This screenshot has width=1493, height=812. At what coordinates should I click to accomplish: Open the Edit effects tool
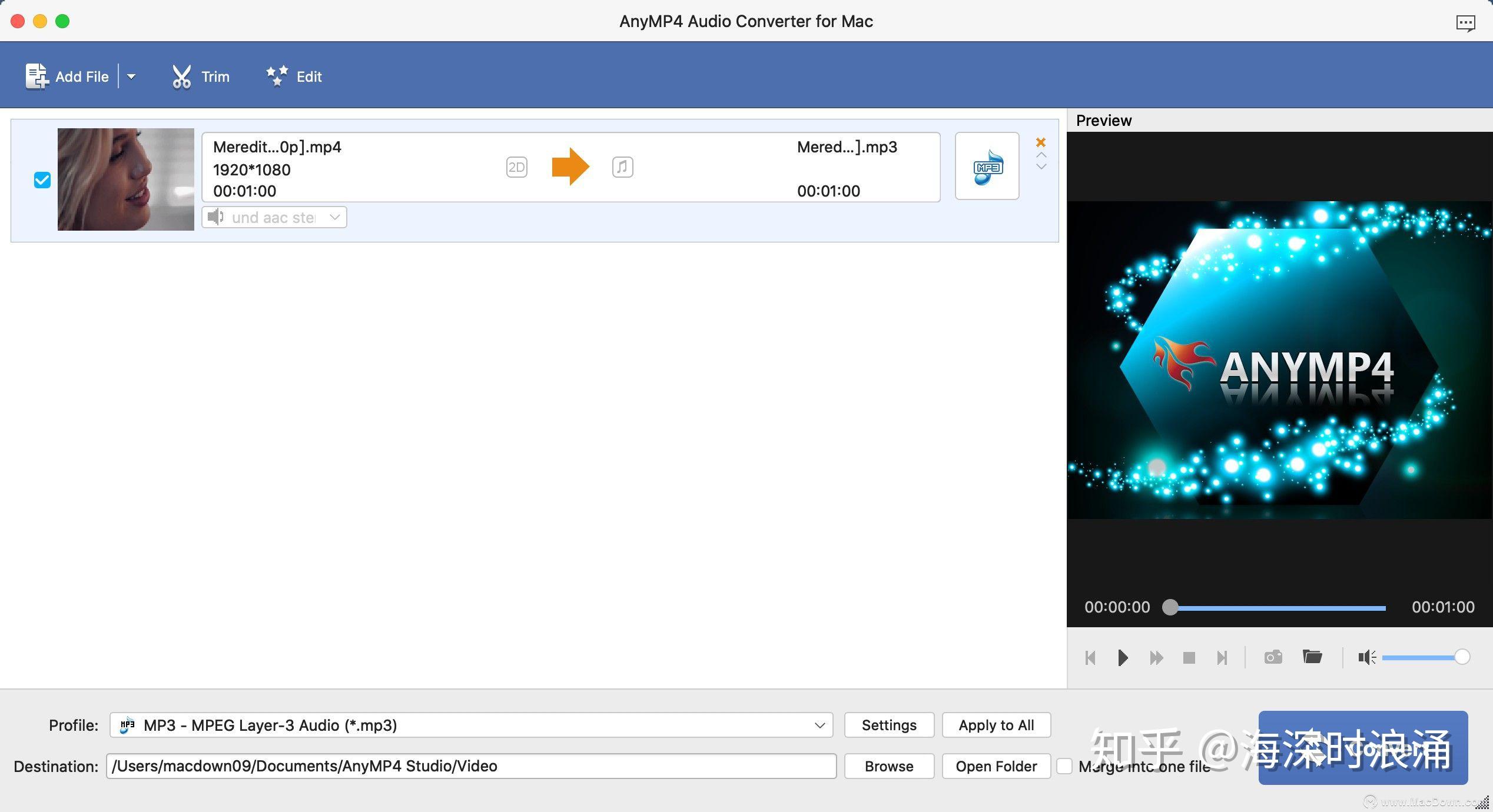point(277,76)
